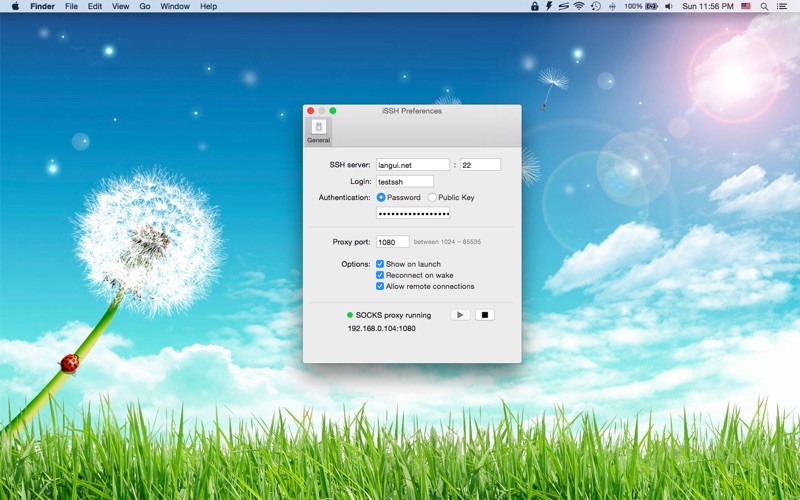Open Spotlight search magnifier icon
The image size is (800, 500).
[764, 6]
